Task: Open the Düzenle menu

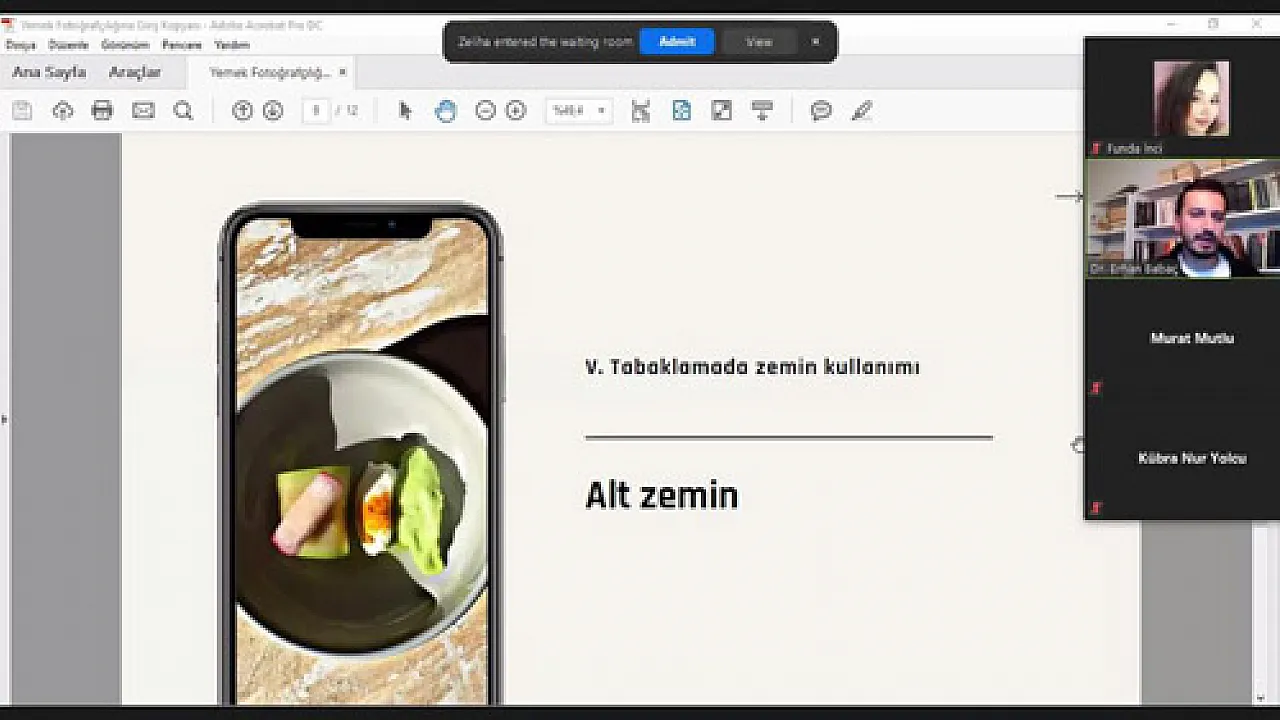Action: coord(69,45)
